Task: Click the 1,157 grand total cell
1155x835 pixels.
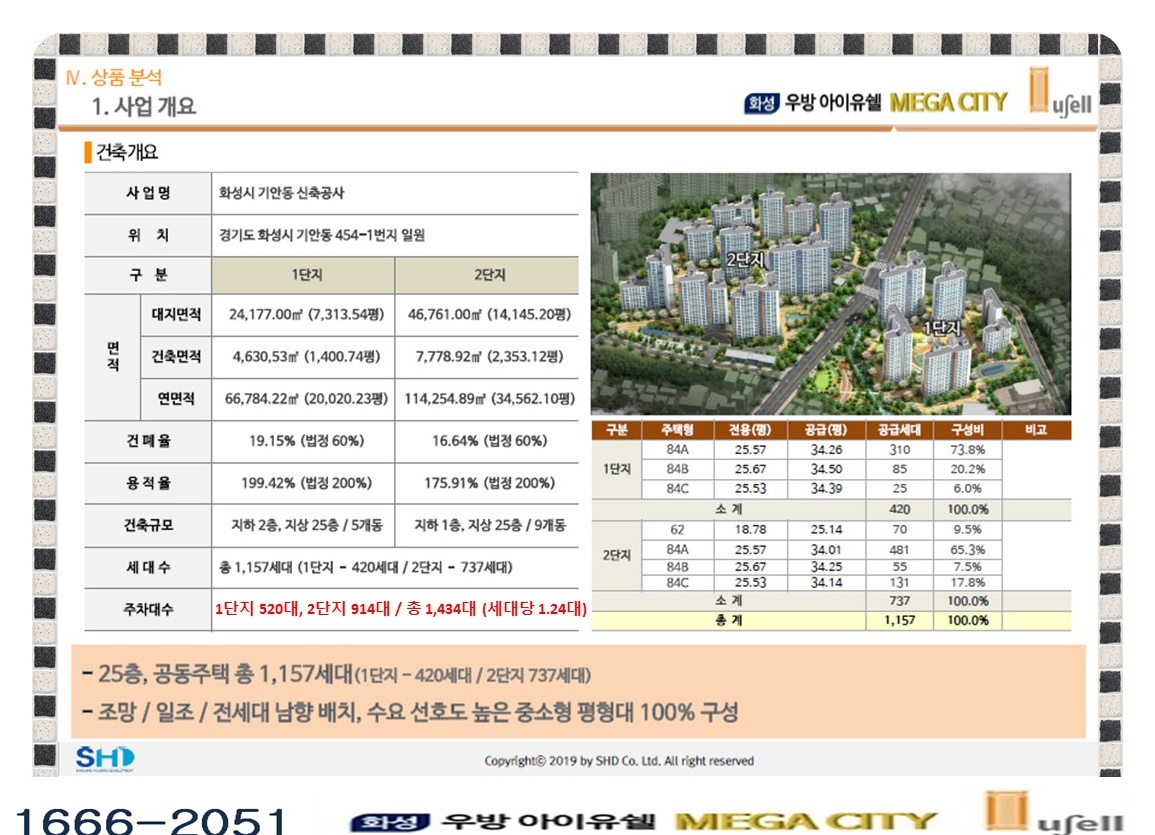Action: pos(899,620)
